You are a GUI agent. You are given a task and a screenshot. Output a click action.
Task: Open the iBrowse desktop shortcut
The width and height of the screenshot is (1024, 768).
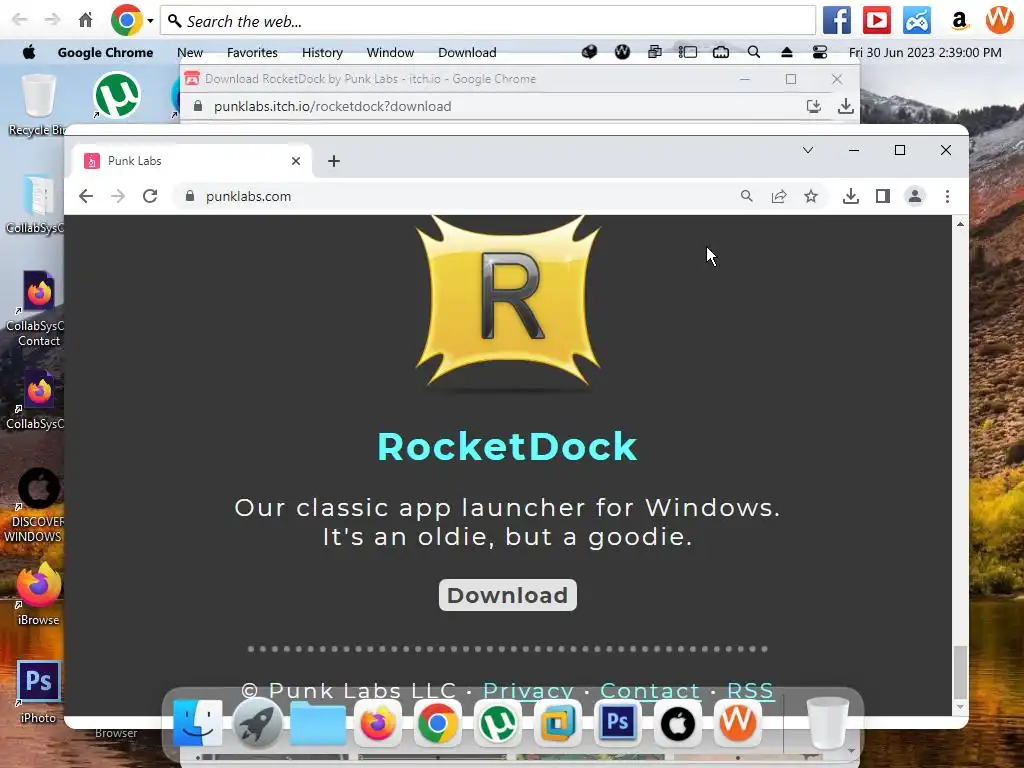(x=39, y=594)
